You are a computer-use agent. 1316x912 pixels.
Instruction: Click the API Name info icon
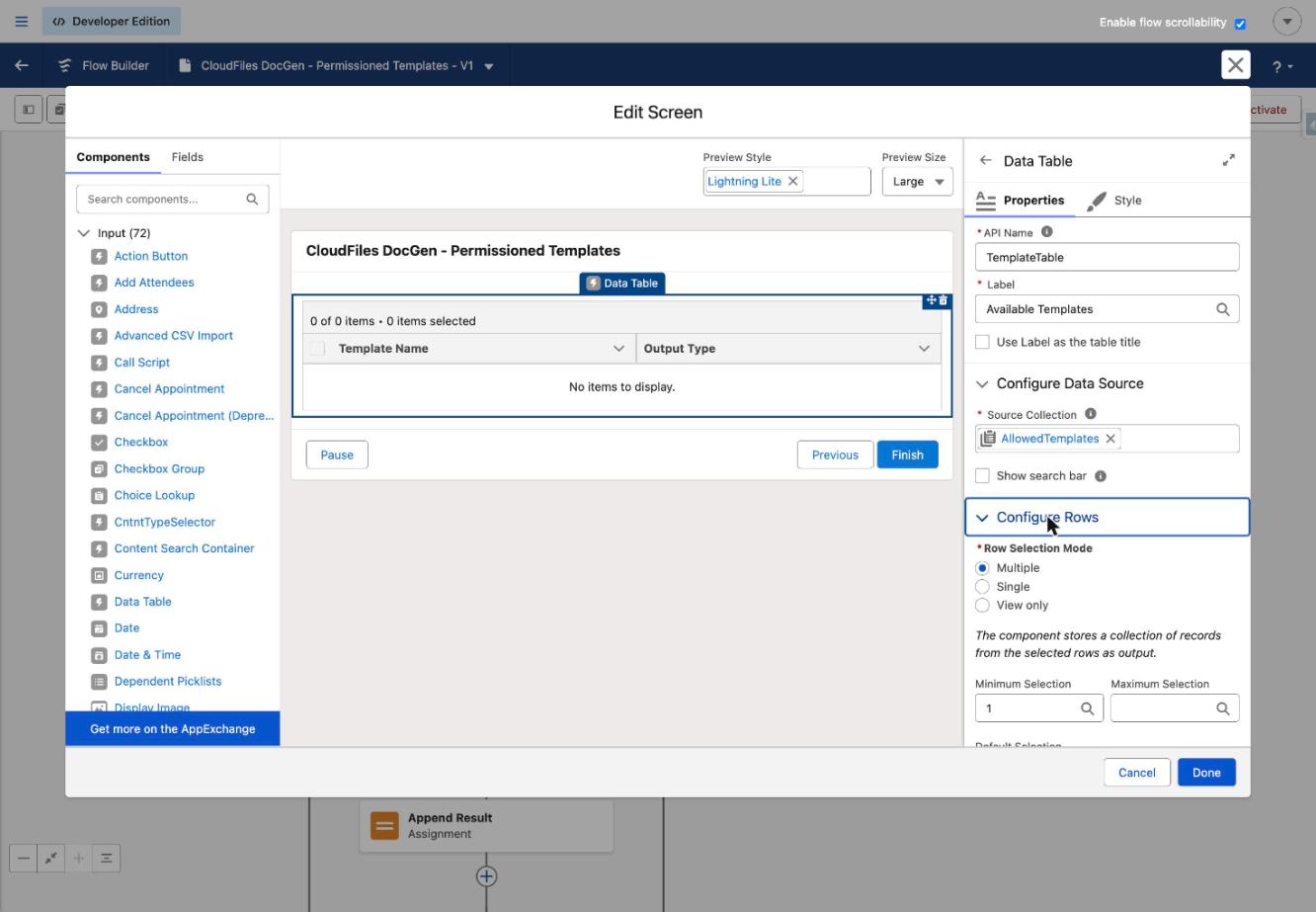click(1046, 232)
